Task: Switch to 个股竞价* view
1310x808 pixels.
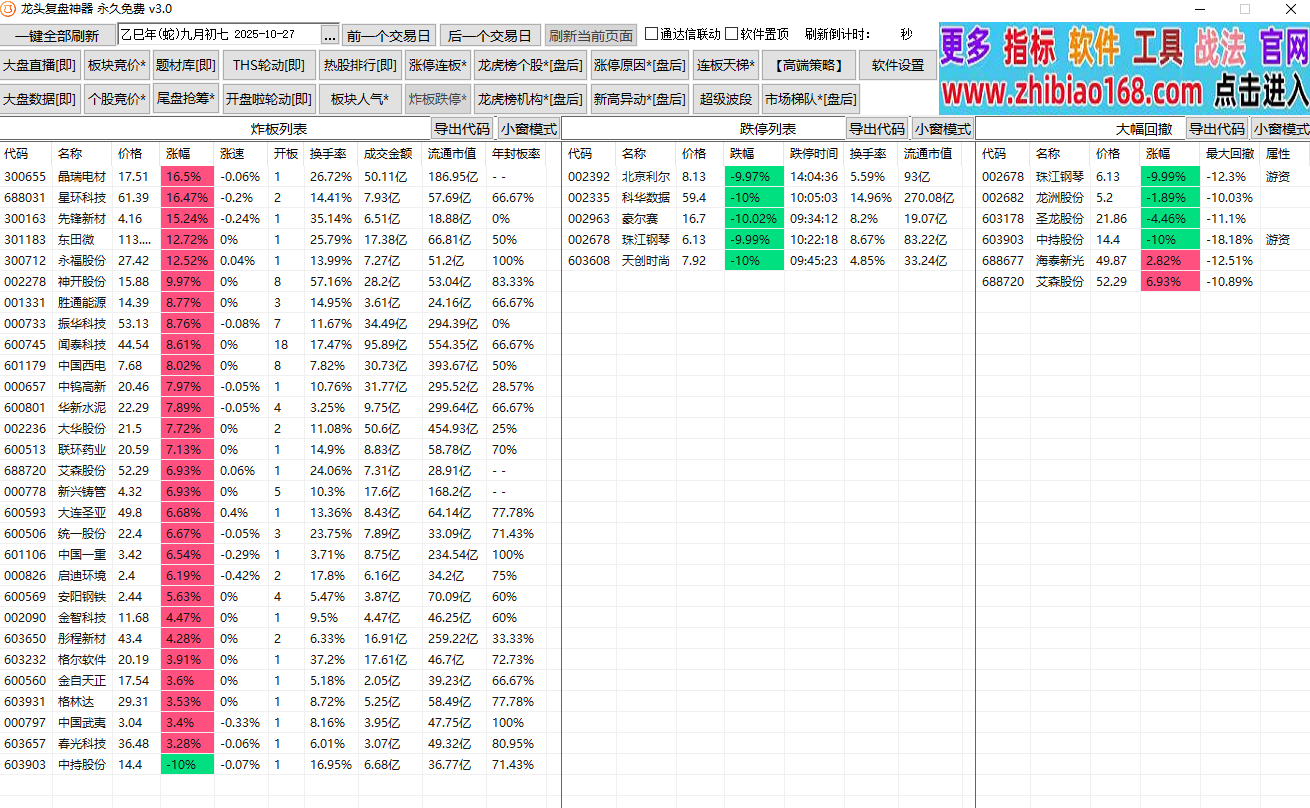Action: click(x=117, y=99)
